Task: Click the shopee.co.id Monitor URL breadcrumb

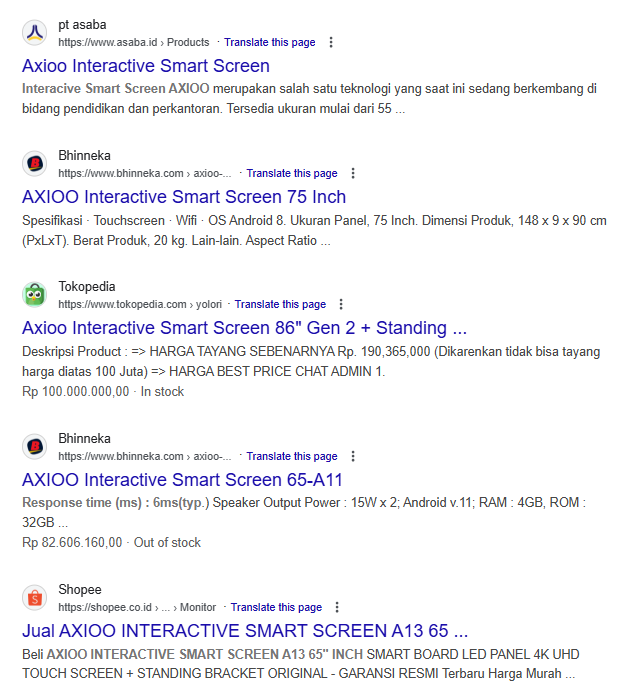Action: [137, 607]
